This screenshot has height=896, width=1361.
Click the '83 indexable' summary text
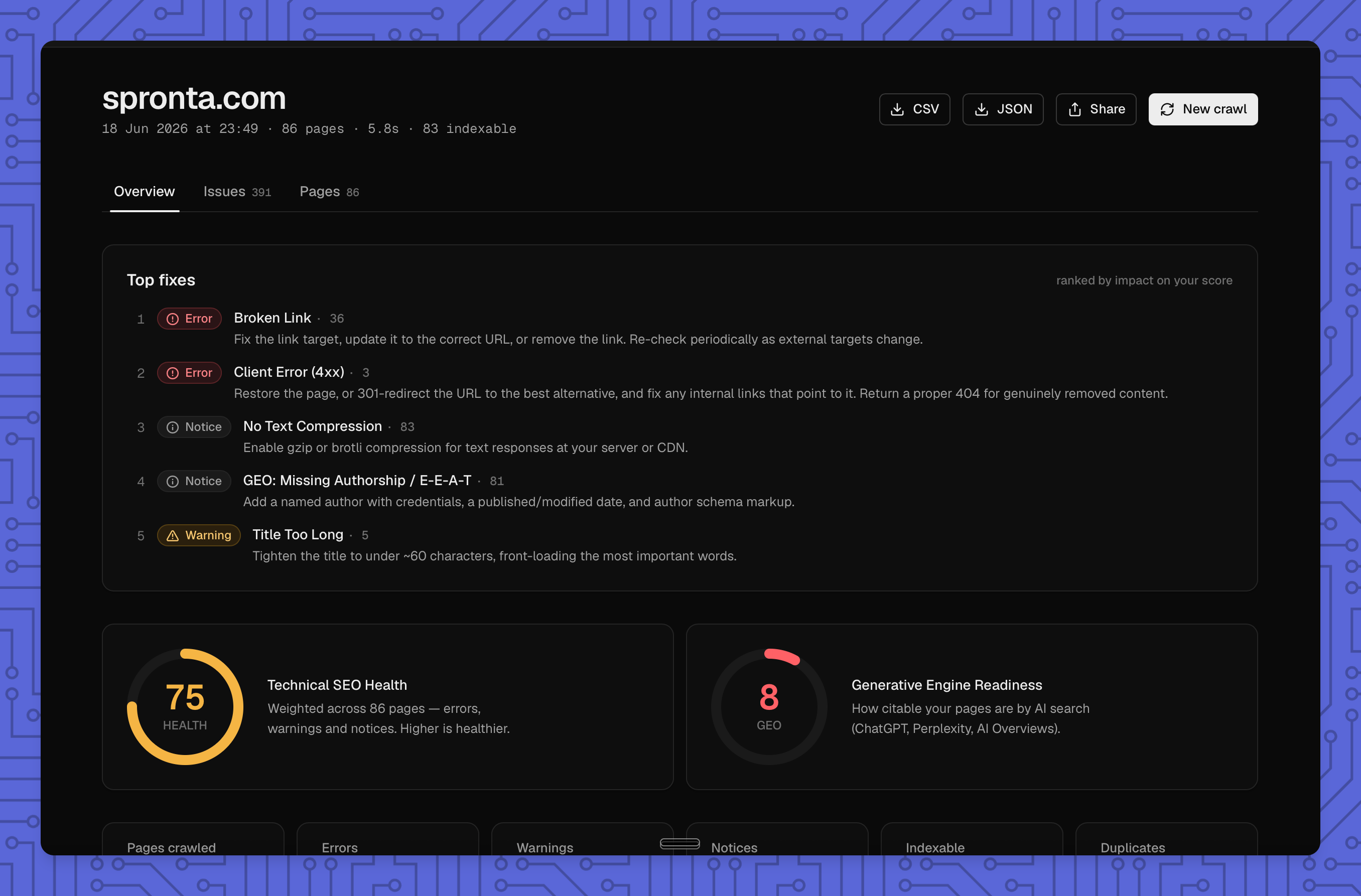[x=469, y=128]
